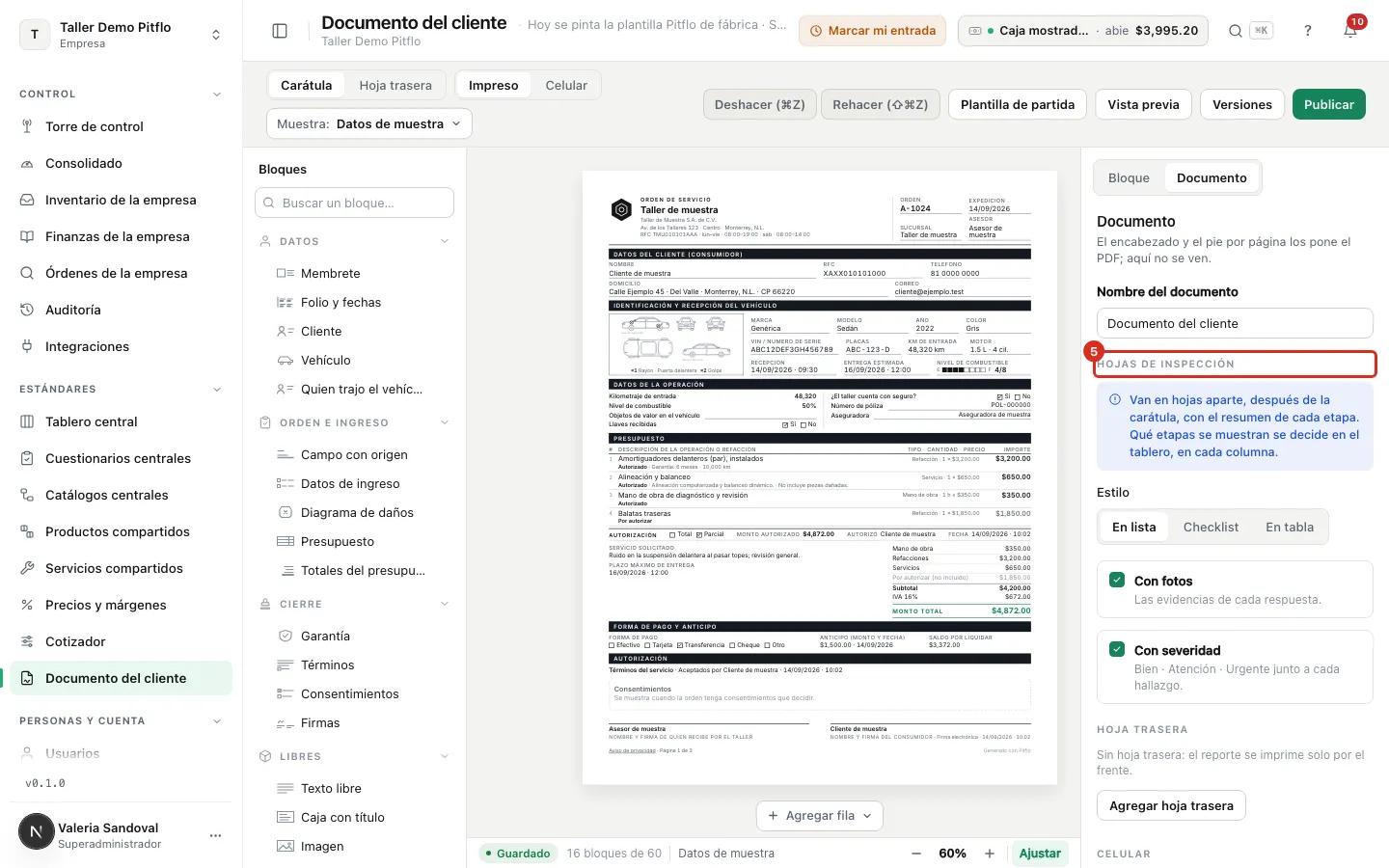Open the help question mark icon
This screenshot has width=1389, height=868.
click(1308, 31)
